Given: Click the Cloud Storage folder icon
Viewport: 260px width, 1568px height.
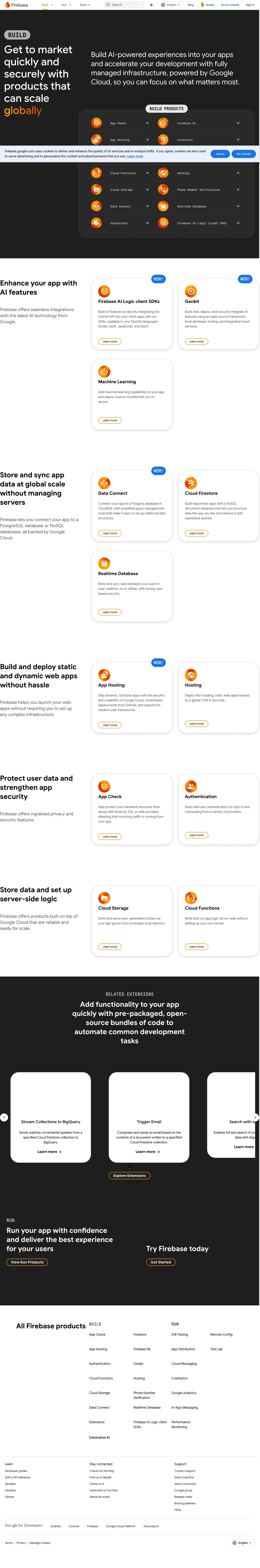Looking at the screenshot, I should (96, 189).
